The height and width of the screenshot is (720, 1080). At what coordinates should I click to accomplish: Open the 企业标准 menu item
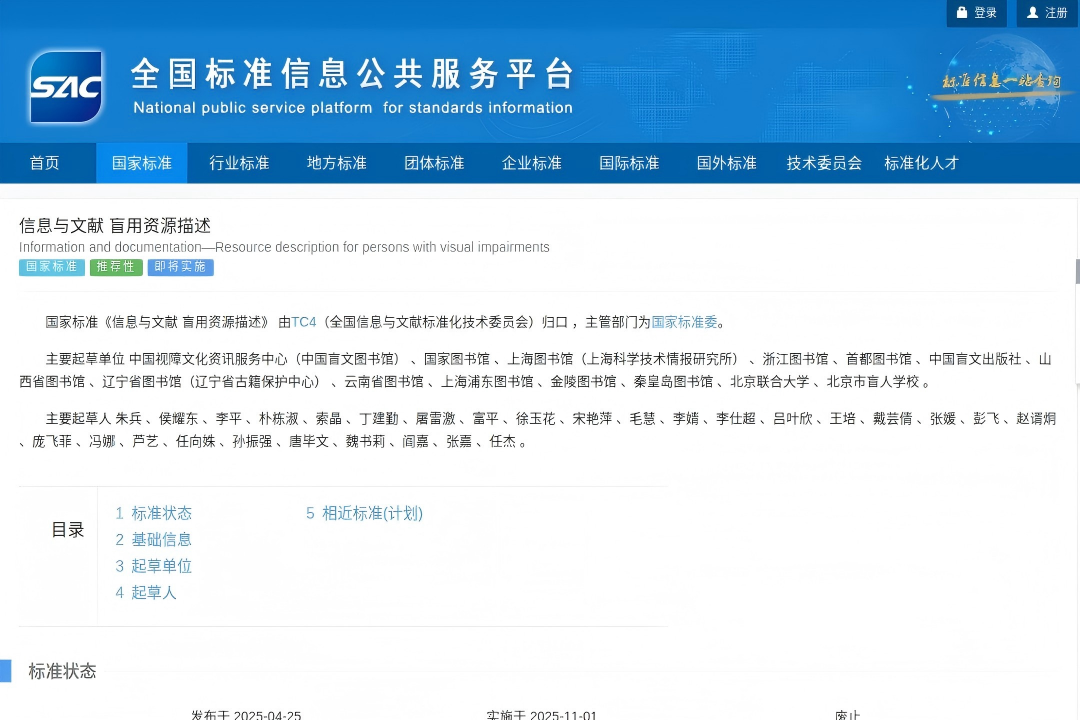pos(531,163)
